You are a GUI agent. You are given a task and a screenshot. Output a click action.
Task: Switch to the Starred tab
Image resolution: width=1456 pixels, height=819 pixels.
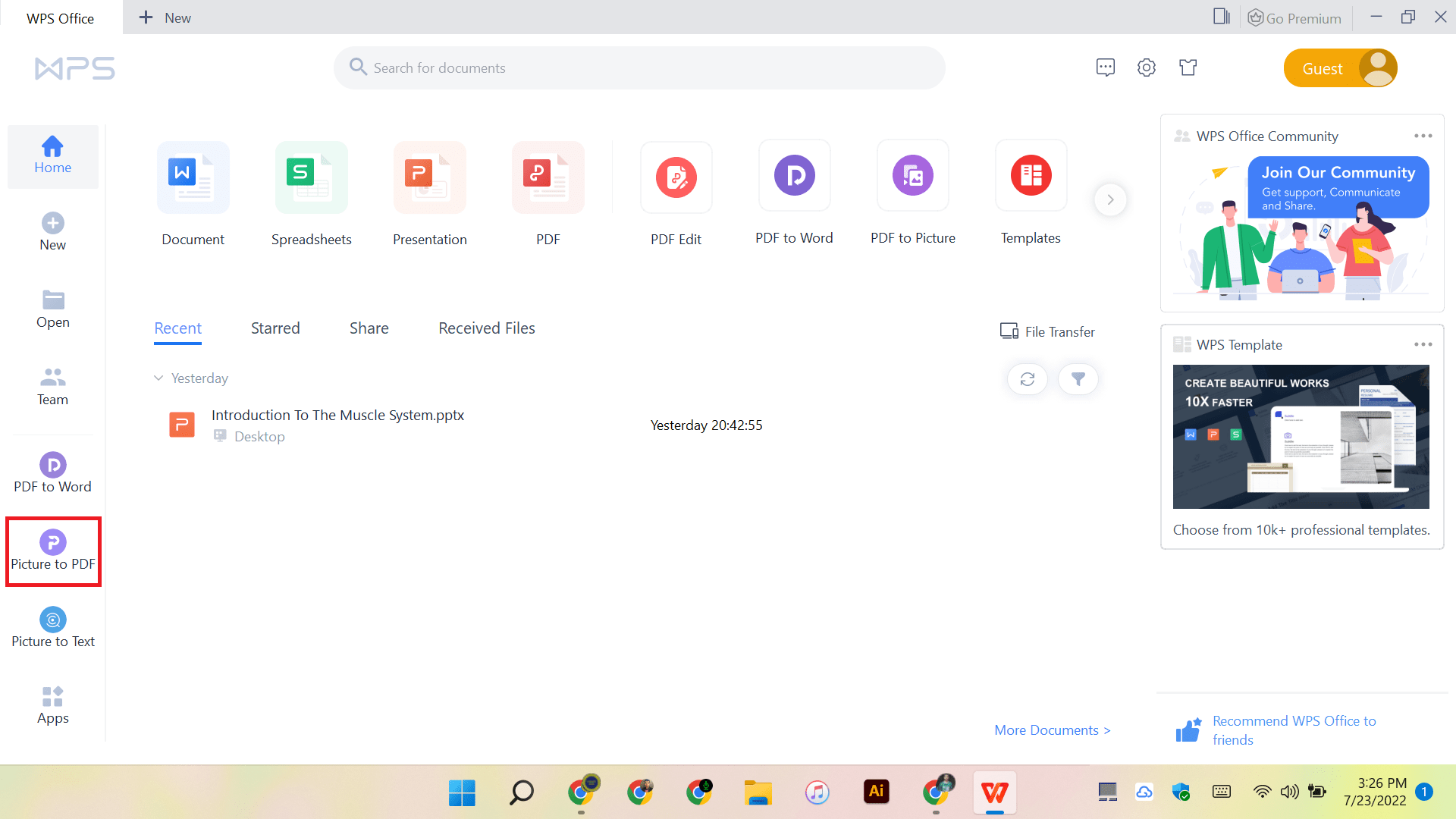275,328
